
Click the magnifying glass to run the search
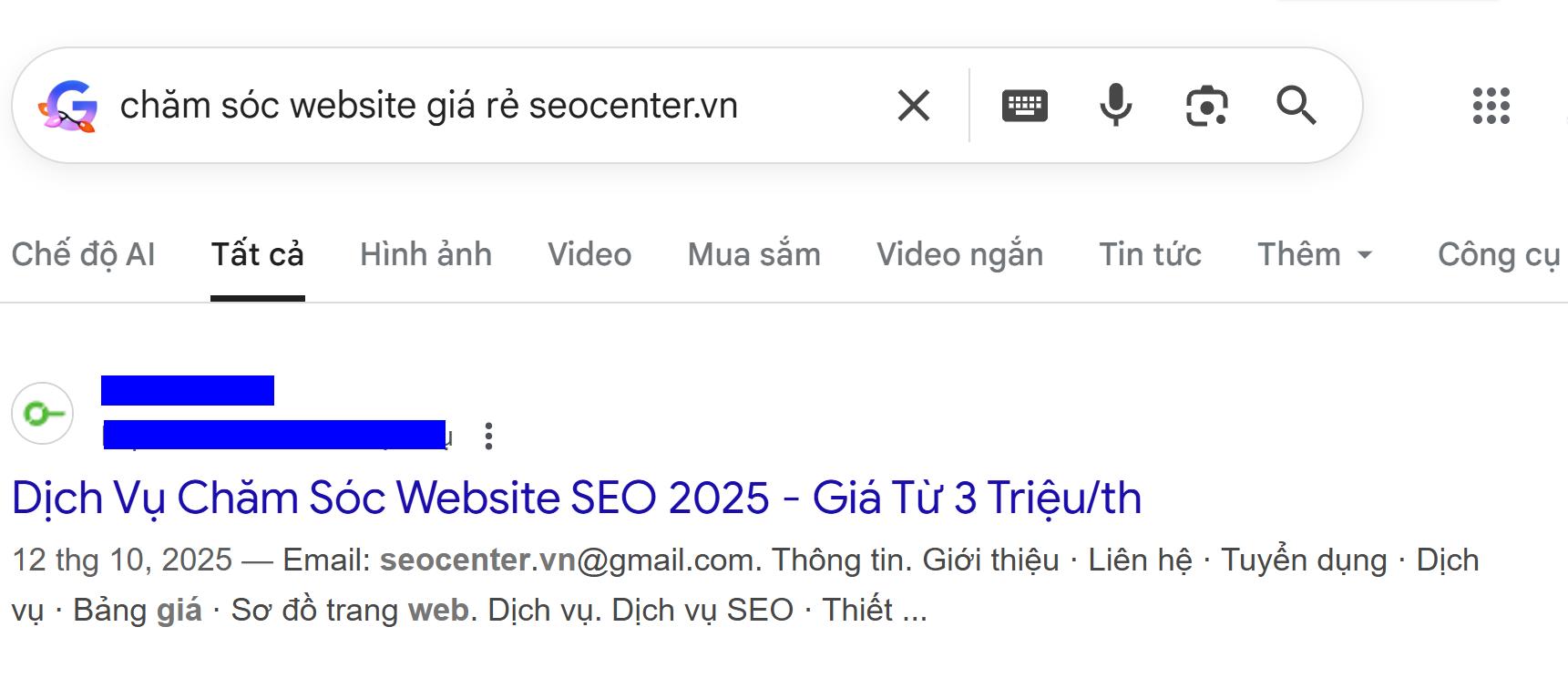(x=1298, y=106)
